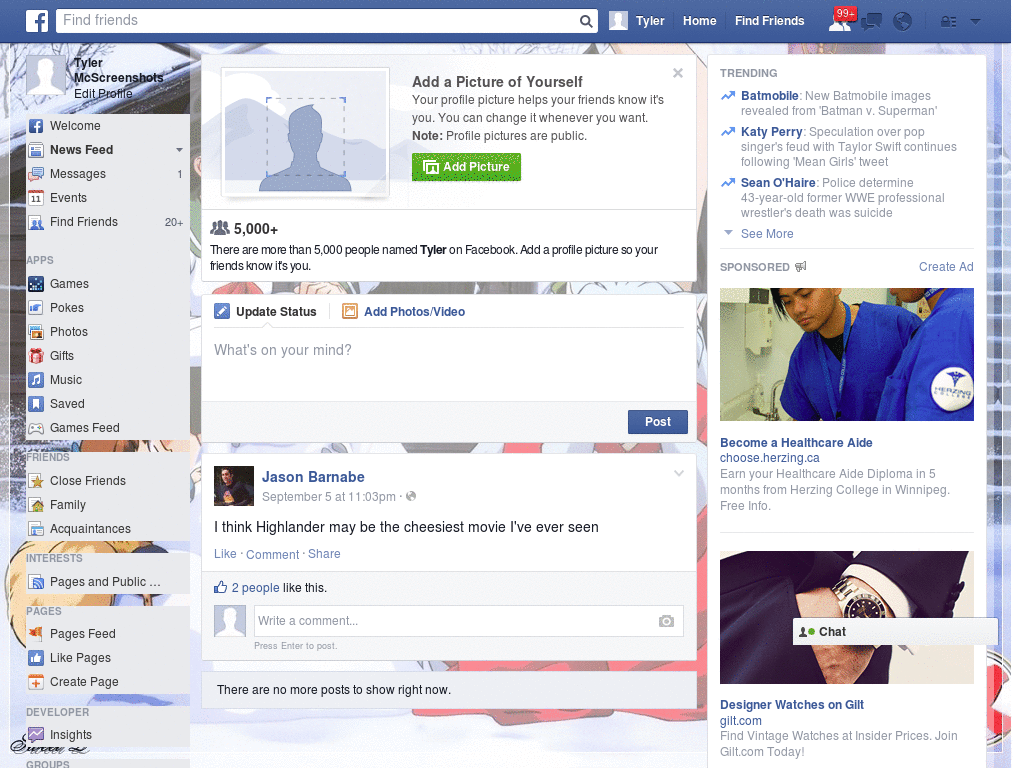Click the Facebook logo icon

37,21
